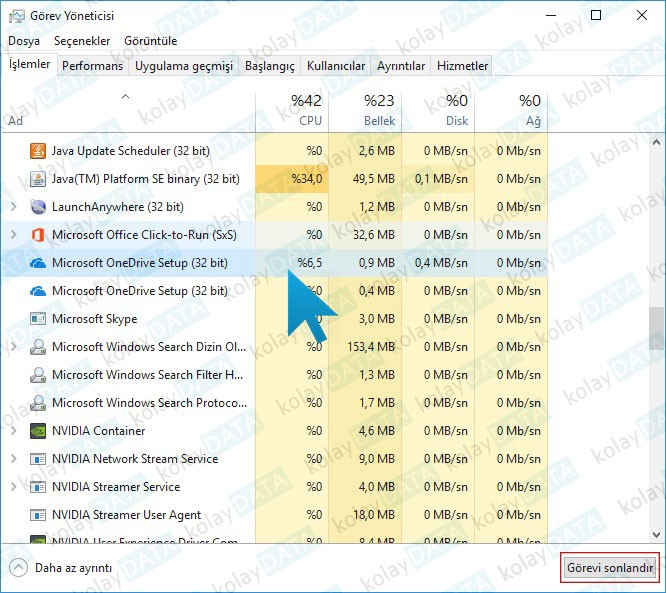This screenshot has width=666, height=593.
Task: Click the Görevi sonlandır button
Action: tap(610, 568)
